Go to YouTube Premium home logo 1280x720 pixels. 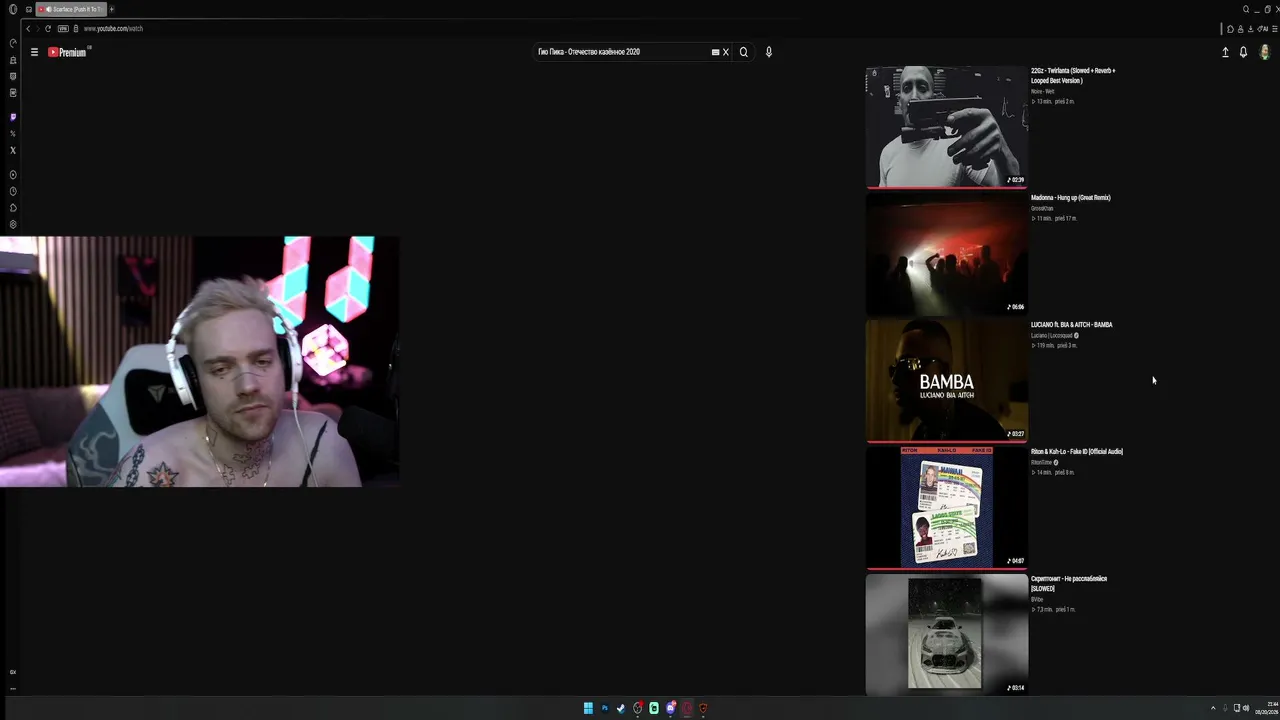pyautogui.click(x=69, y=52)
